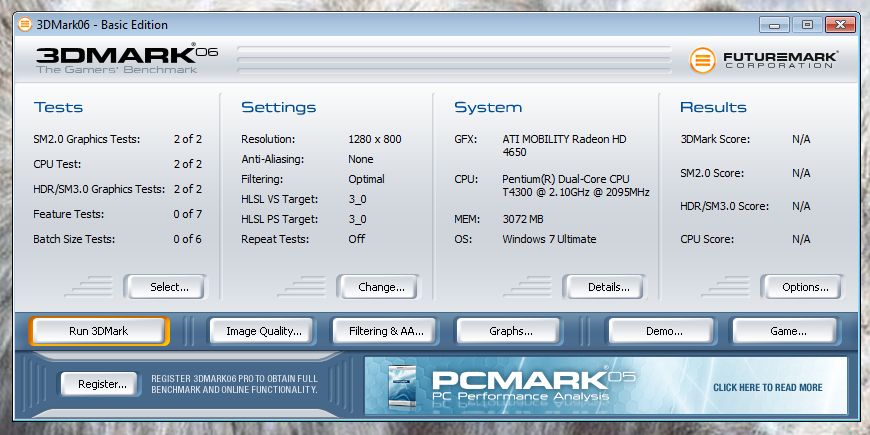Click the ATI MOBILITY Radeon HD 4650 text
This screenshot has height=435, width=870.
[564, 145]
